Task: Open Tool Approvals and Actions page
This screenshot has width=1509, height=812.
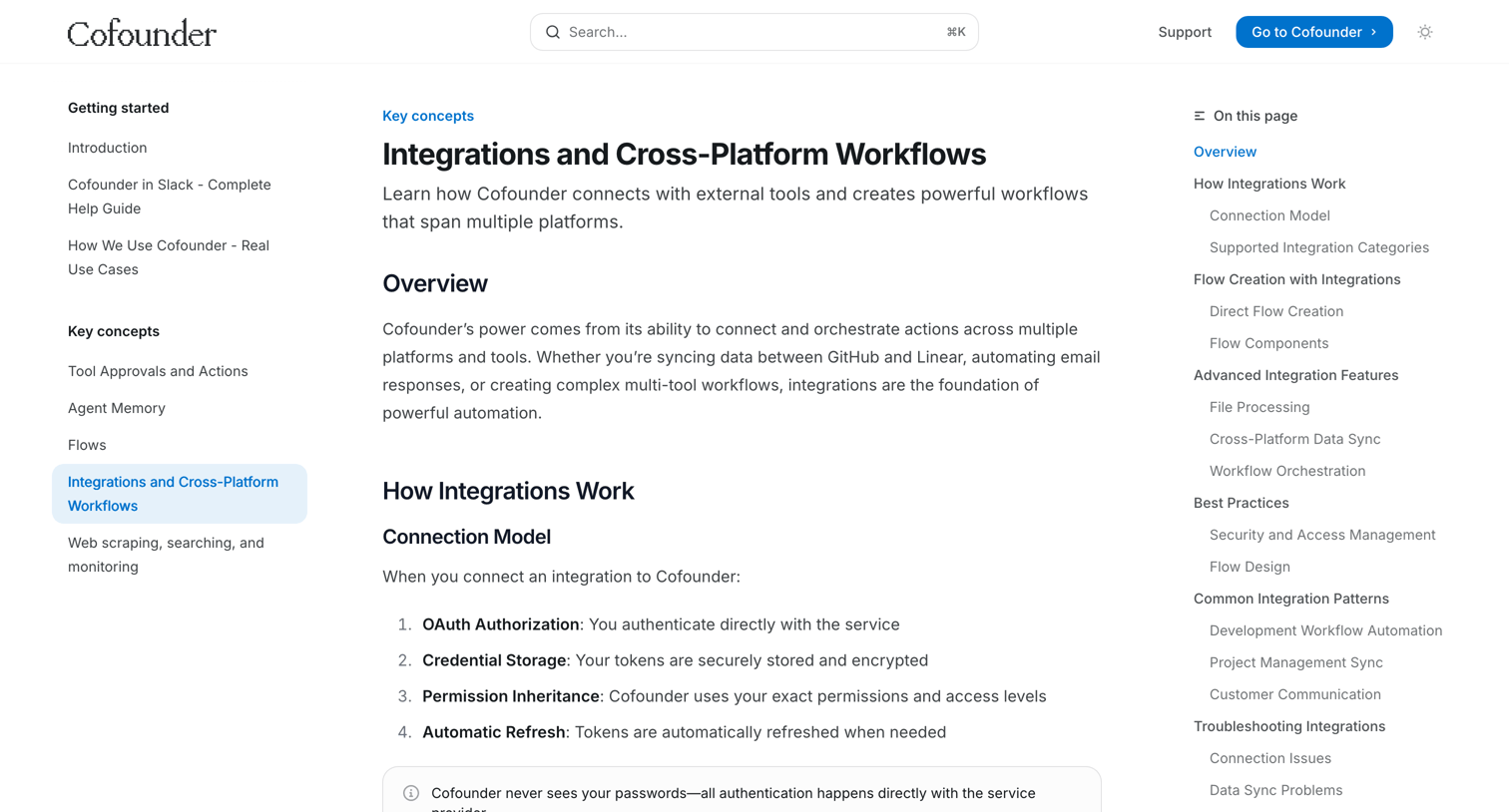Action: 158,371
